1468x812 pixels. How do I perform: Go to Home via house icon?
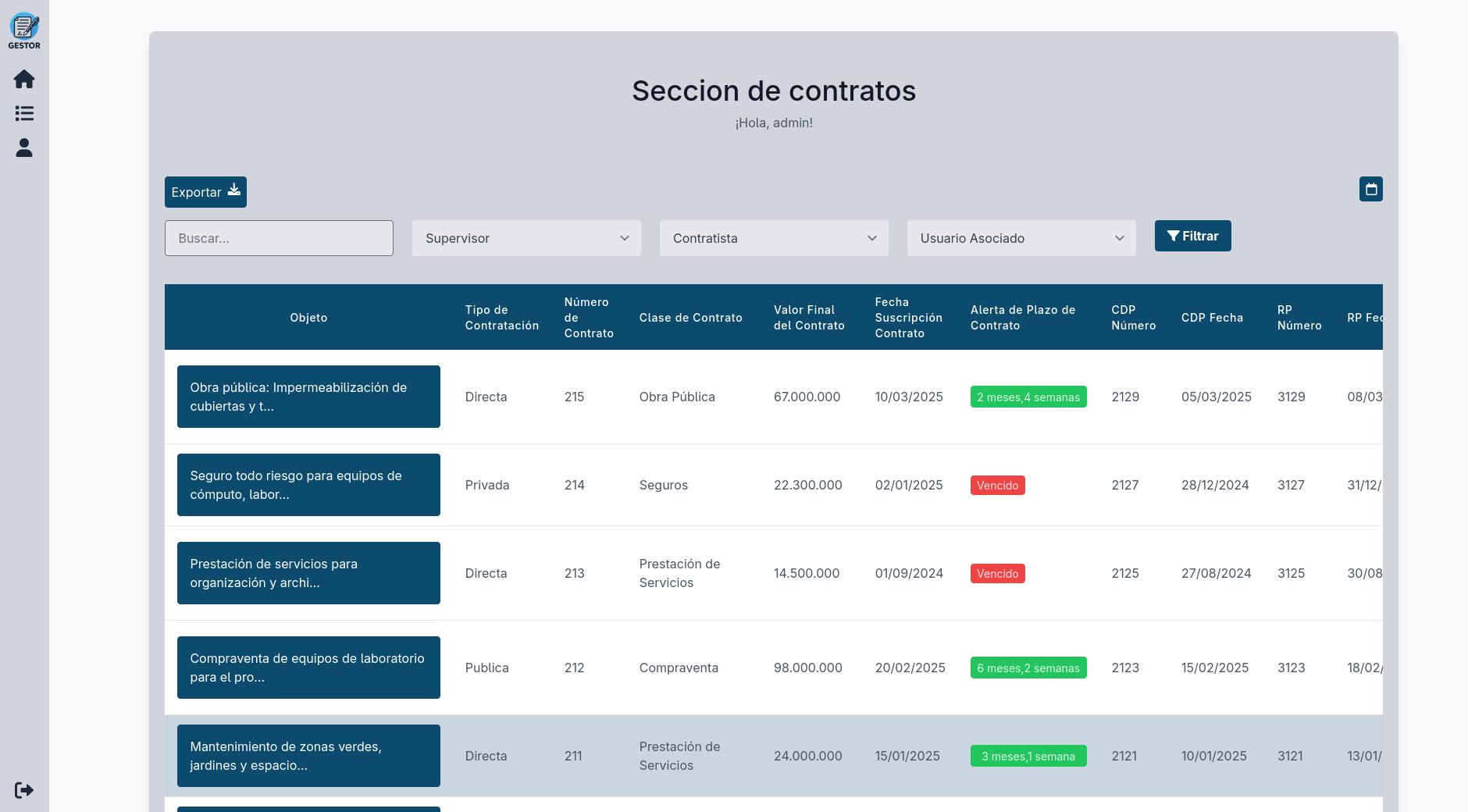pyautogui.click(x=24, y=79)
